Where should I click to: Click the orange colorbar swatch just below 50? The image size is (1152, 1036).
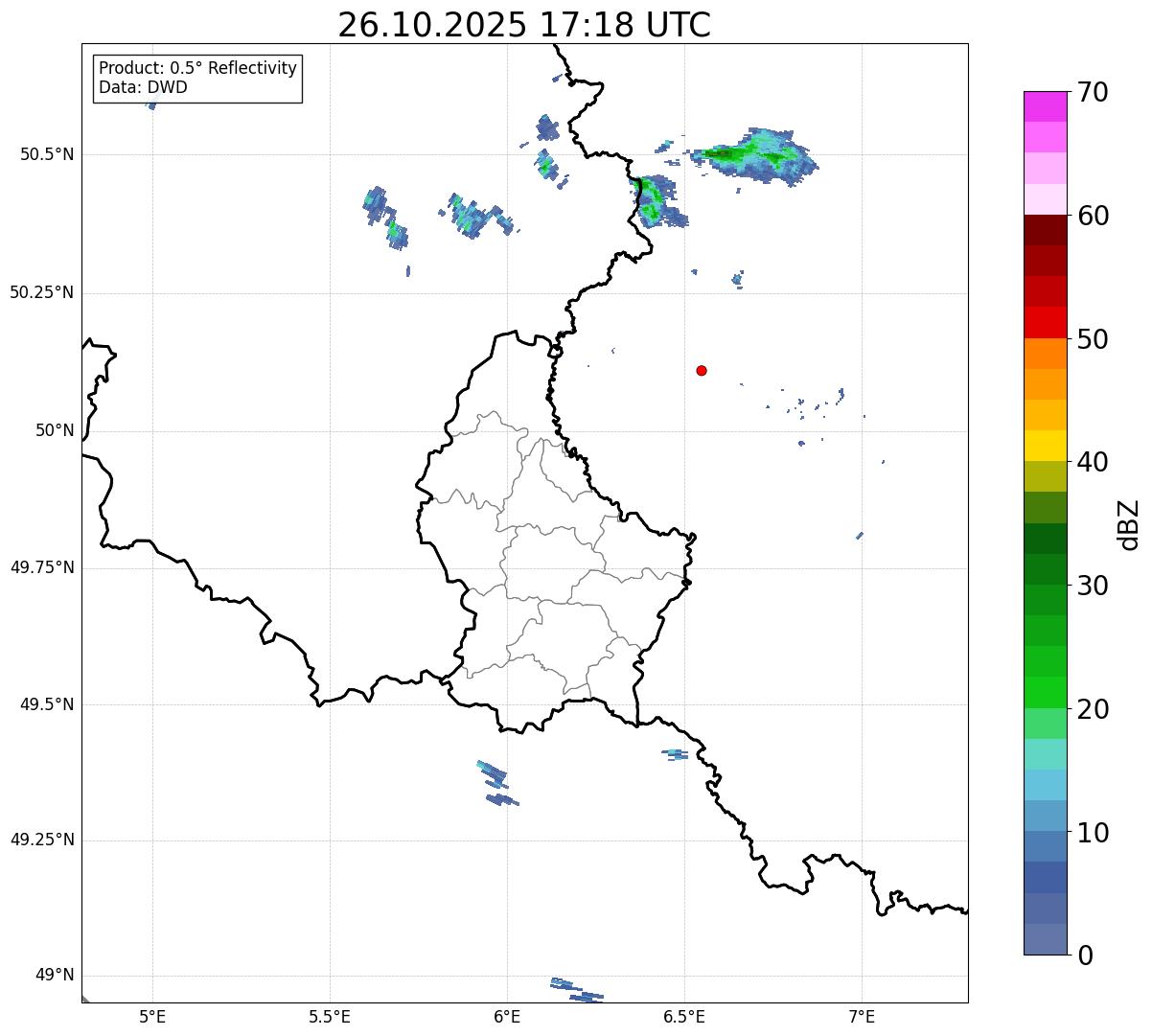1046,354
